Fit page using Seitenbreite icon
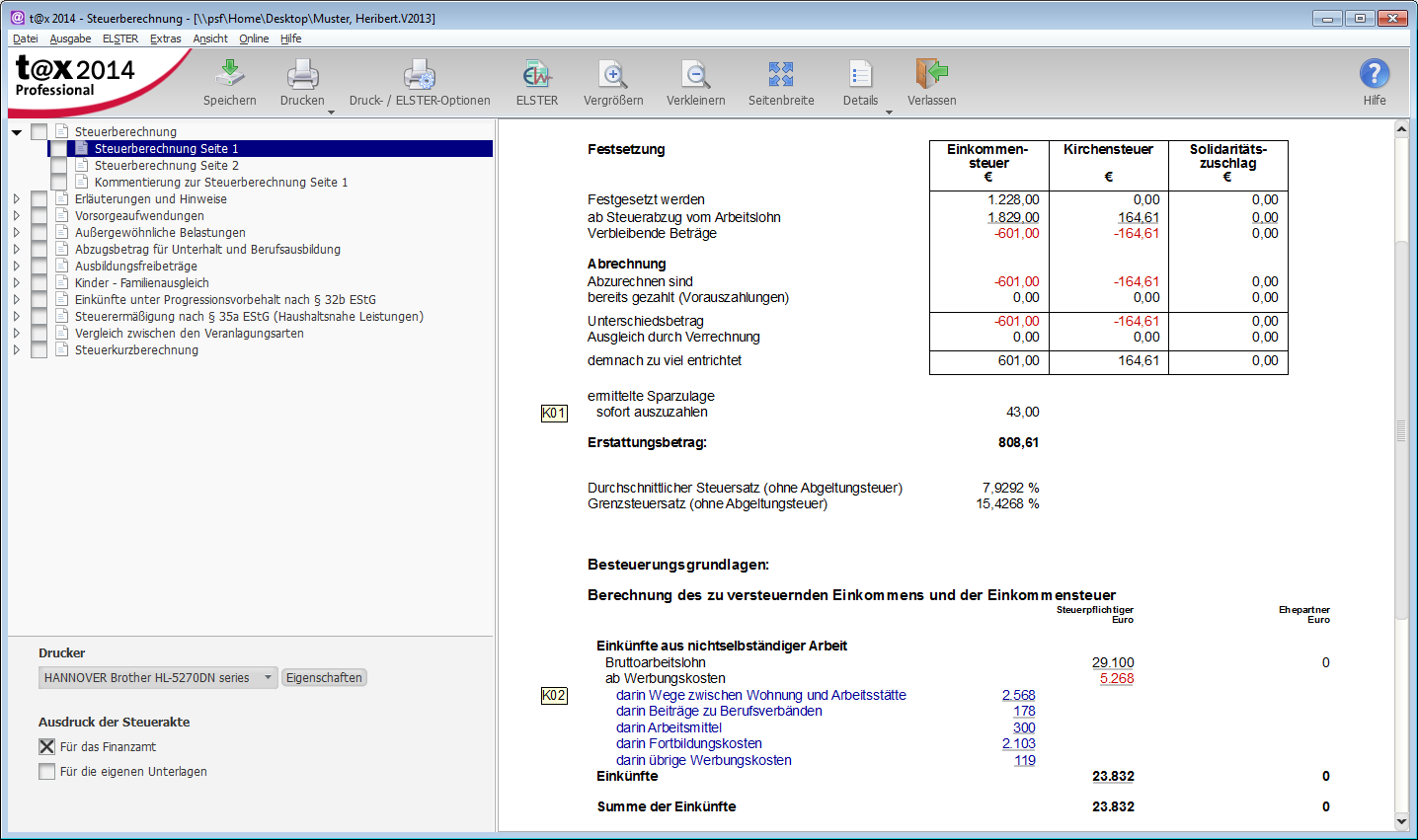The image size is (1418, 840). 781,74
